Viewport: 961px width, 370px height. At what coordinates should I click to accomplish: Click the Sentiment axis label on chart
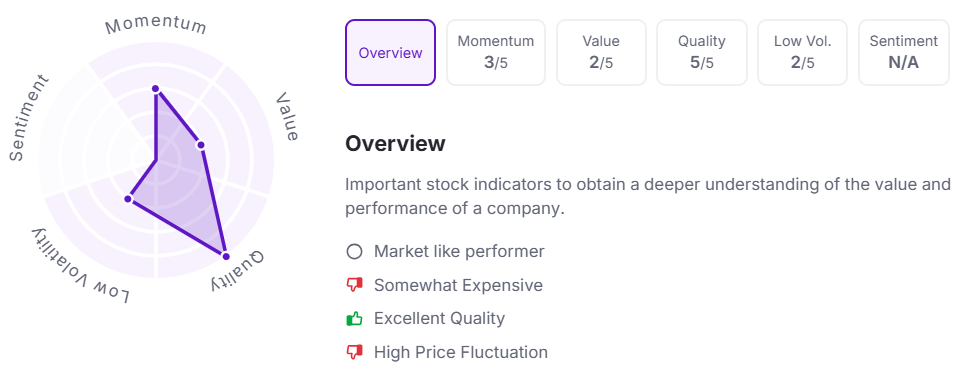pyautogui.click(x=28, y=118)
